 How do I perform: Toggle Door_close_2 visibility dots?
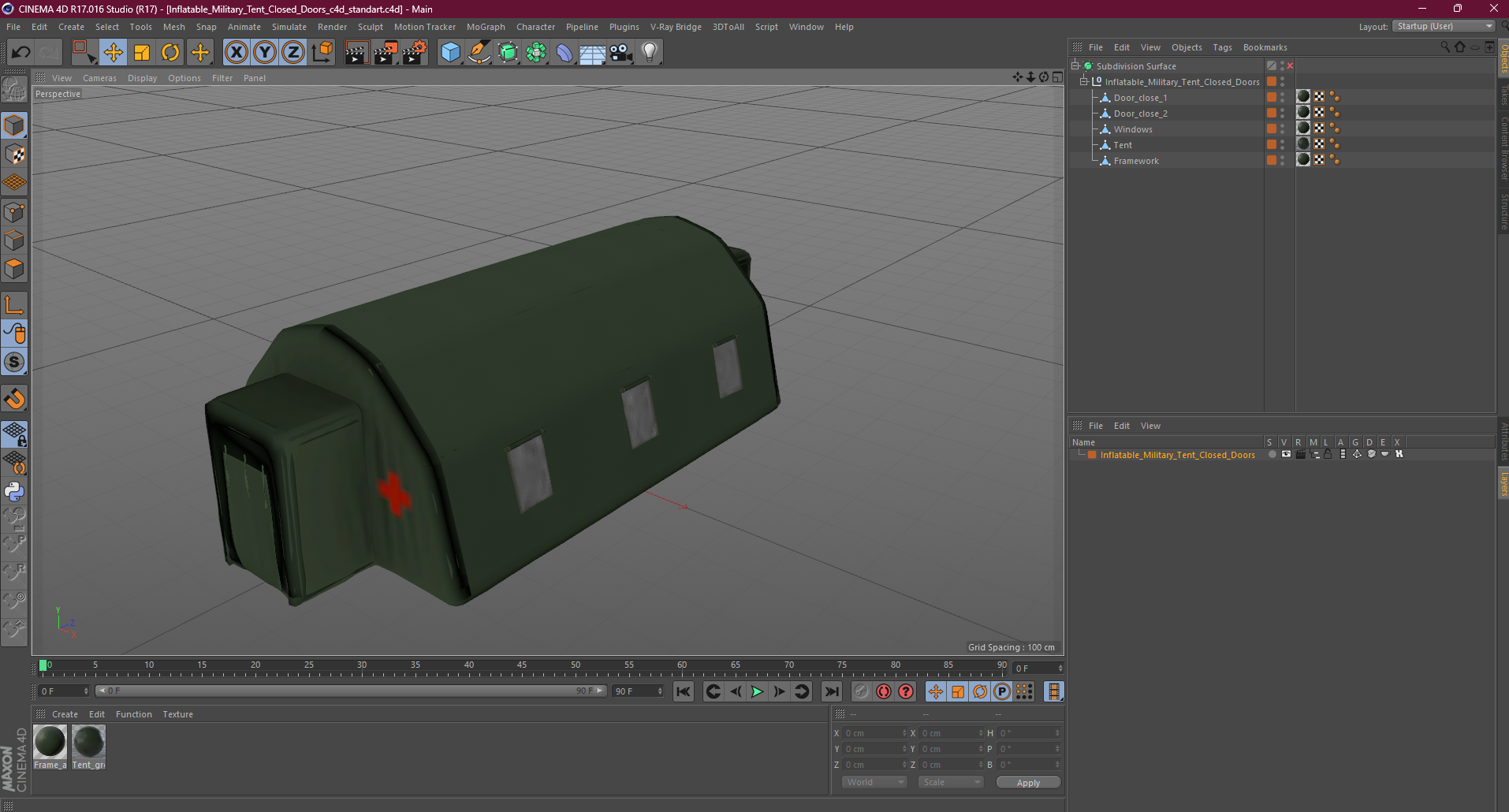[1283, 114]
